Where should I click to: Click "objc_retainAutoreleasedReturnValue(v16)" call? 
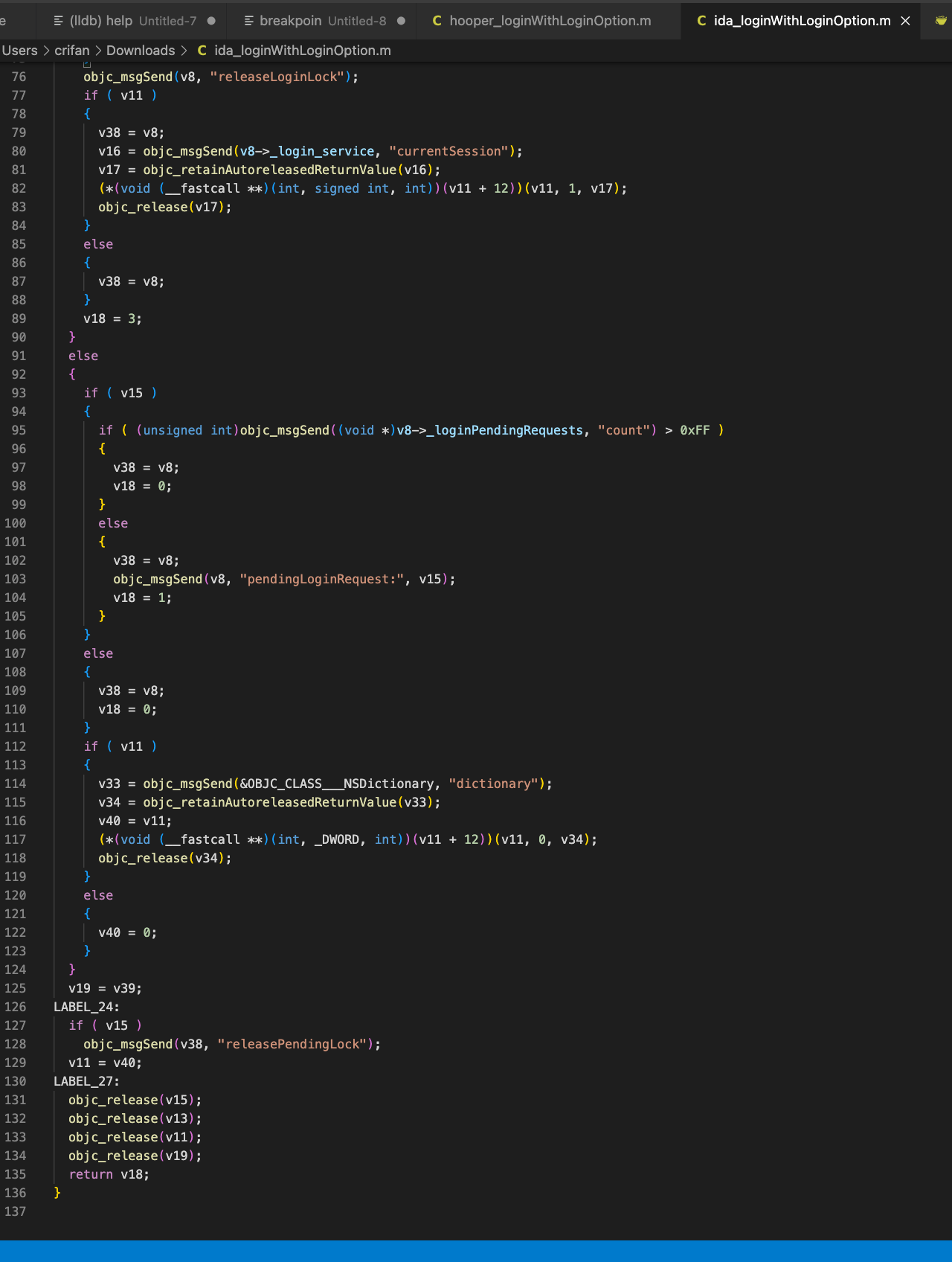pos(288,170)
